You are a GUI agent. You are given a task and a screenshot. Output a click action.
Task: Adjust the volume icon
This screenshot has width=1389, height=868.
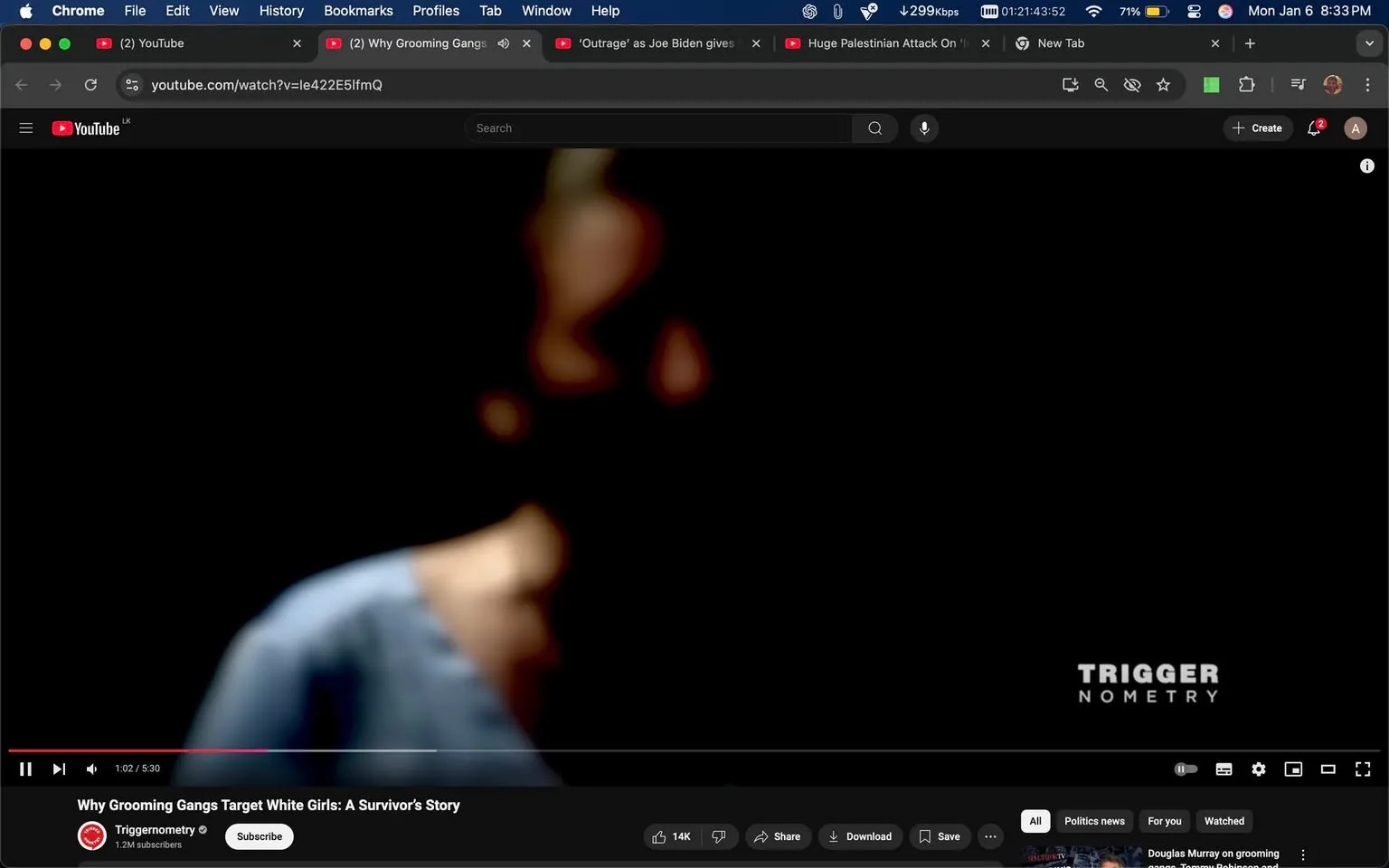pos(90,769)
